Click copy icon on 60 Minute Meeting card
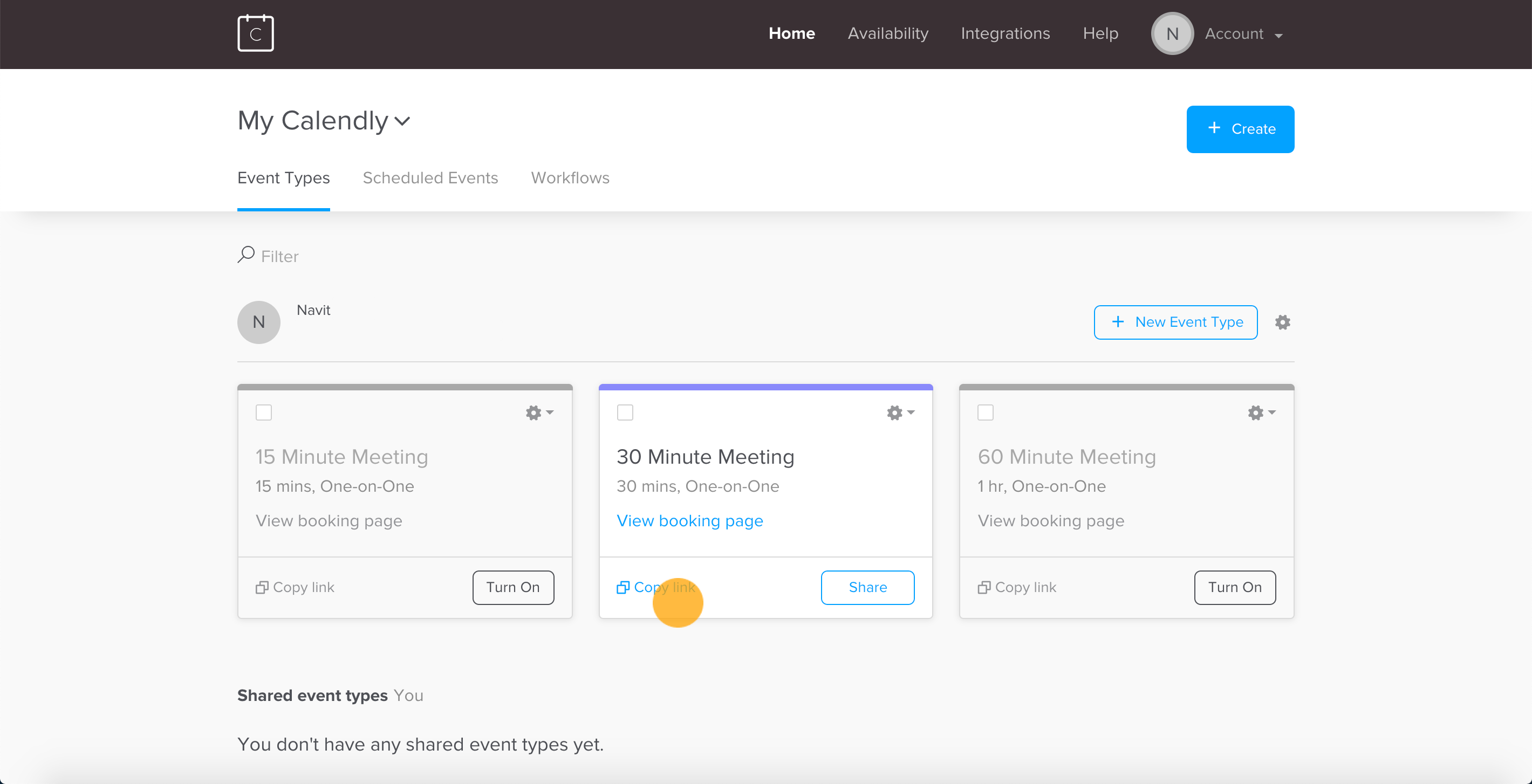Screen dimensions: 1532x784 click(x=984, y=587)
